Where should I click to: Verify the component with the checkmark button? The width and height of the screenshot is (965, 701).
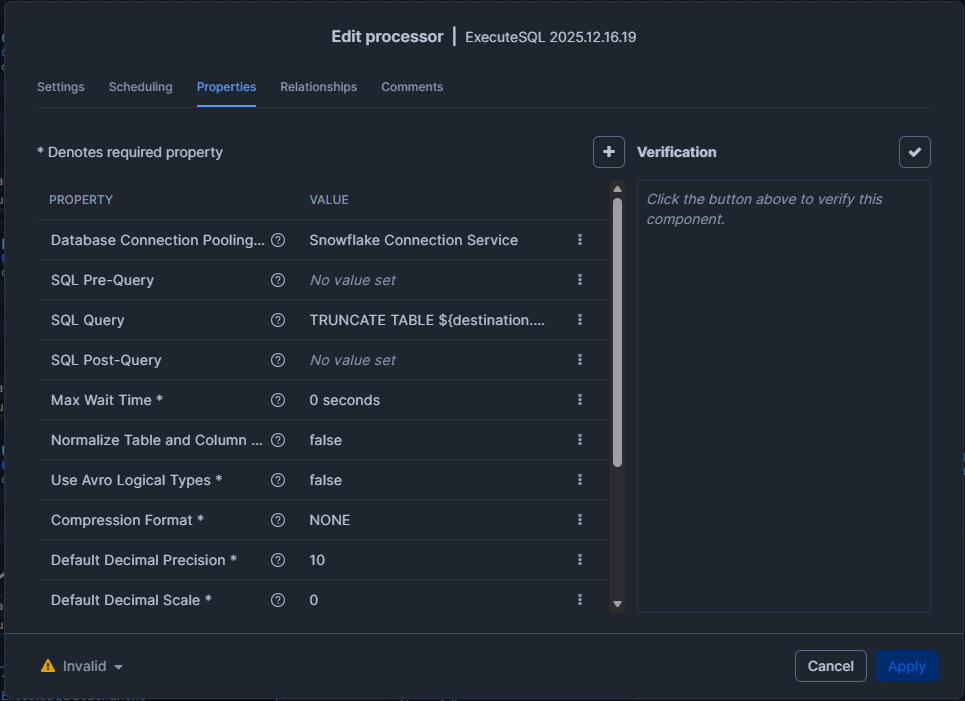pos(915,152)
